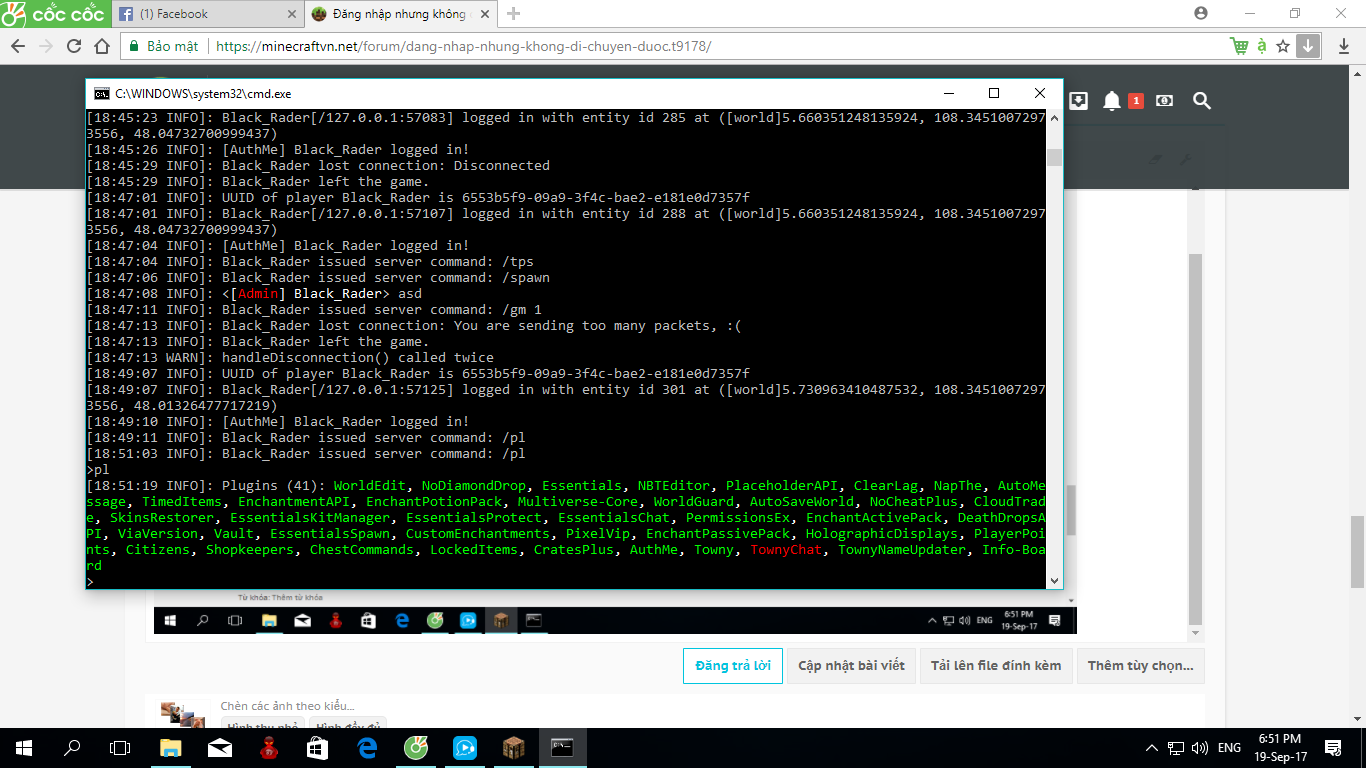Show the Bảo mật site security info
The image size is (1366, 768).
tap(164, 46)
